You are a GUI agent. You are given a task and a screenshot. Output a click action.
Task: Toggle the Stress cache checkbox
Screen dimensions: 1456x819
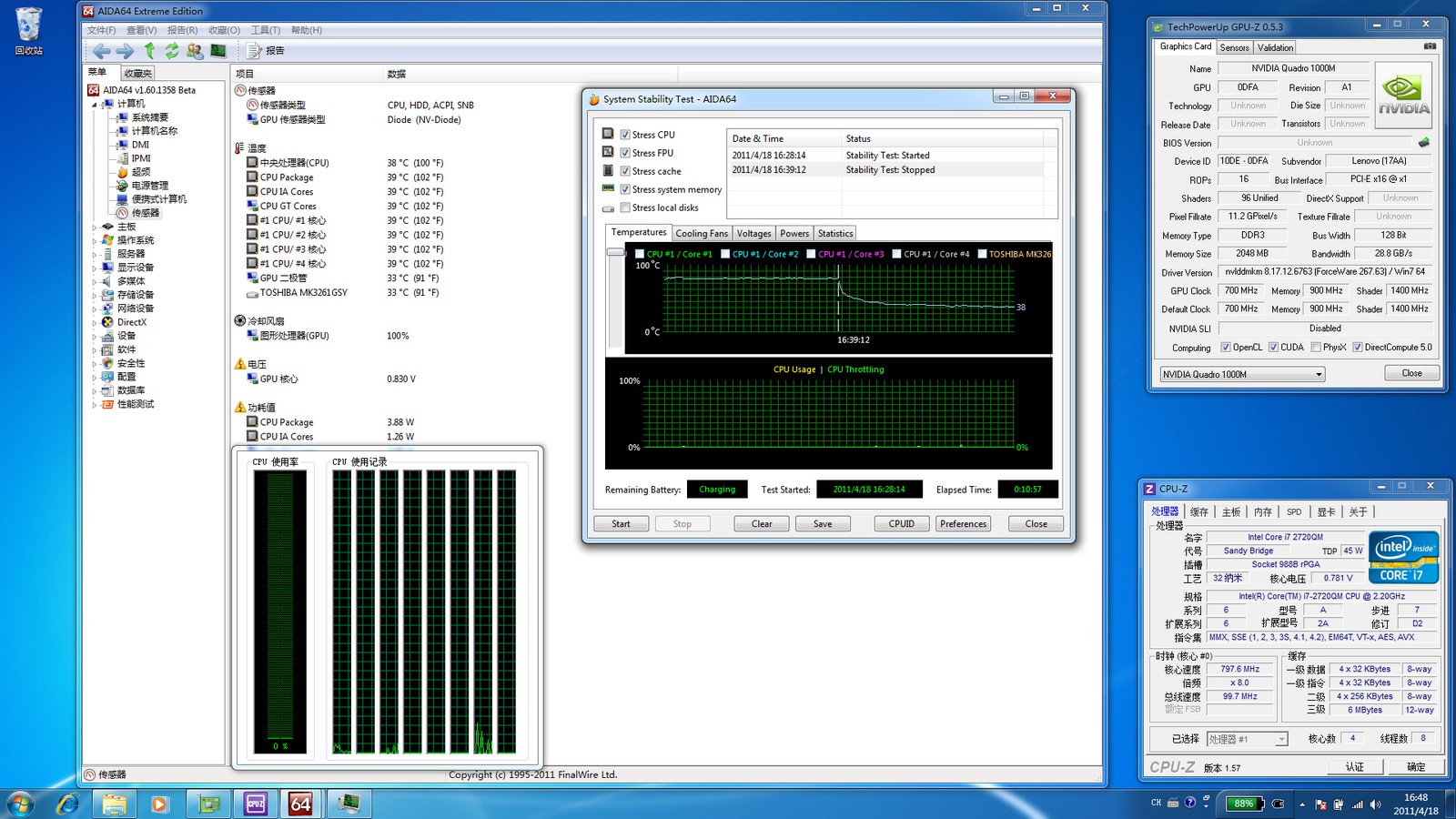[625, 171]
